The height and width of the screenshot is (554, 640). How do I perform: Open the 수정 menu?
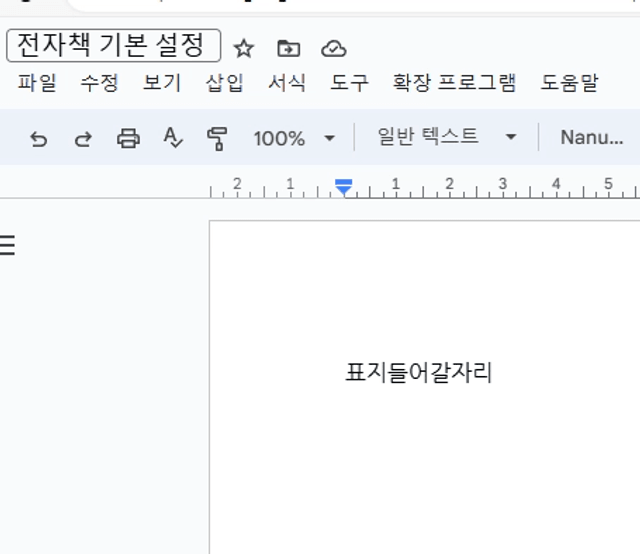tap(99, 82)
